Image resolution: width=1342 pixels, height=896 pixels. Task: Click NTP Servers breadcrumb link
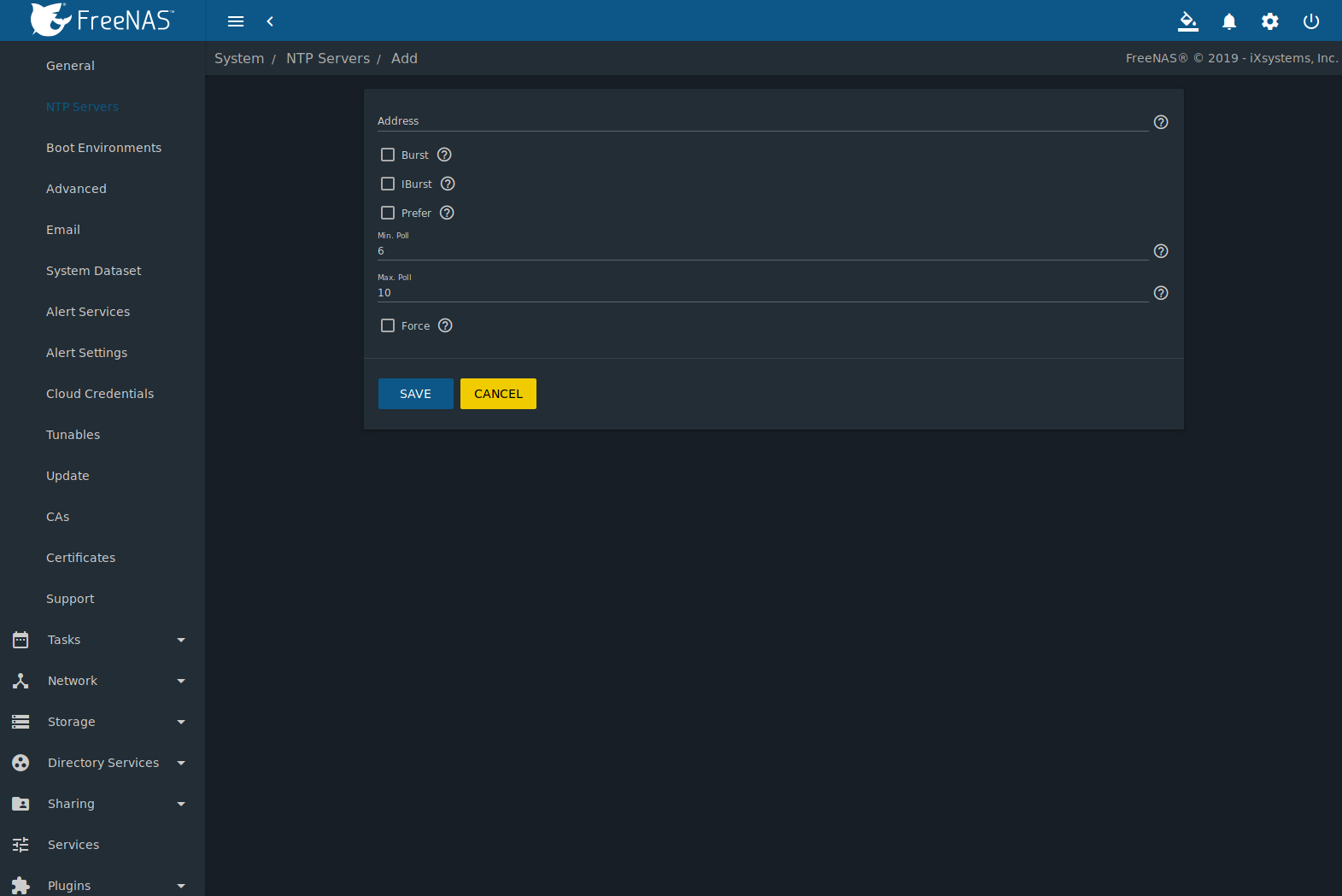328,58
